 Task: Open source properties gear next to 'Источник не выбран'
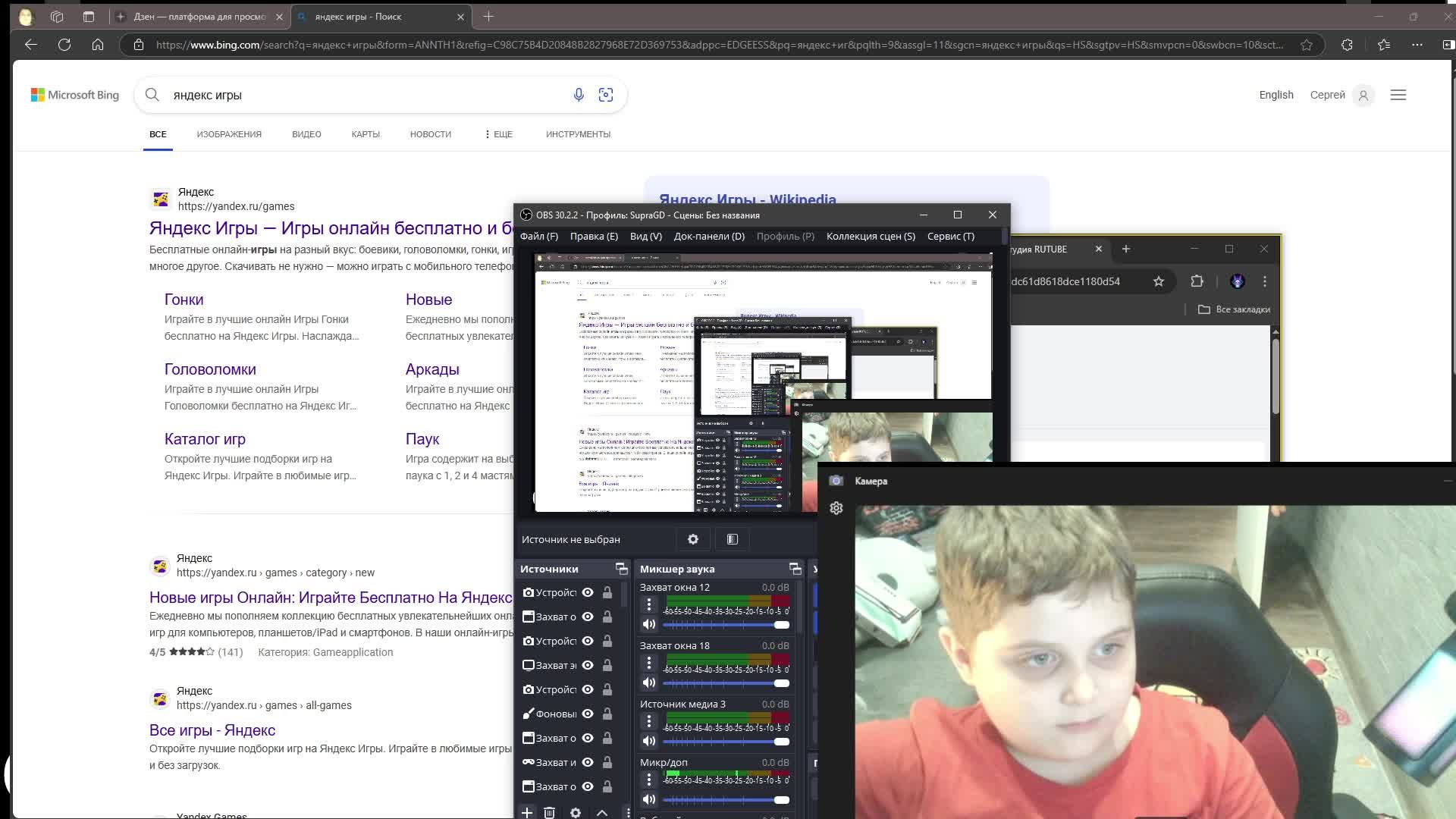(x=692, y=539)
